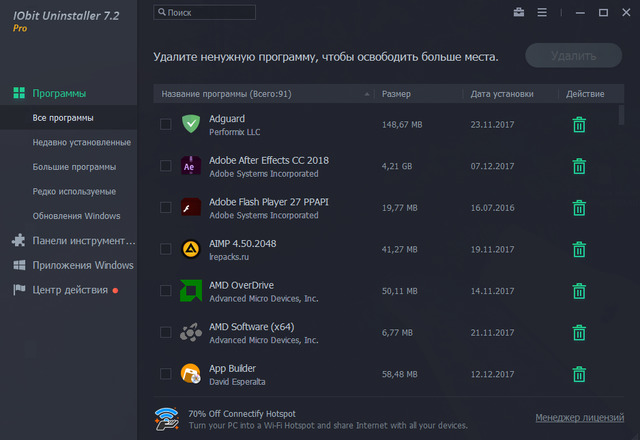Viewport: 640px width, 440px height.
Task: Open the toolbox icon in title bar
Action: [519, 13]
